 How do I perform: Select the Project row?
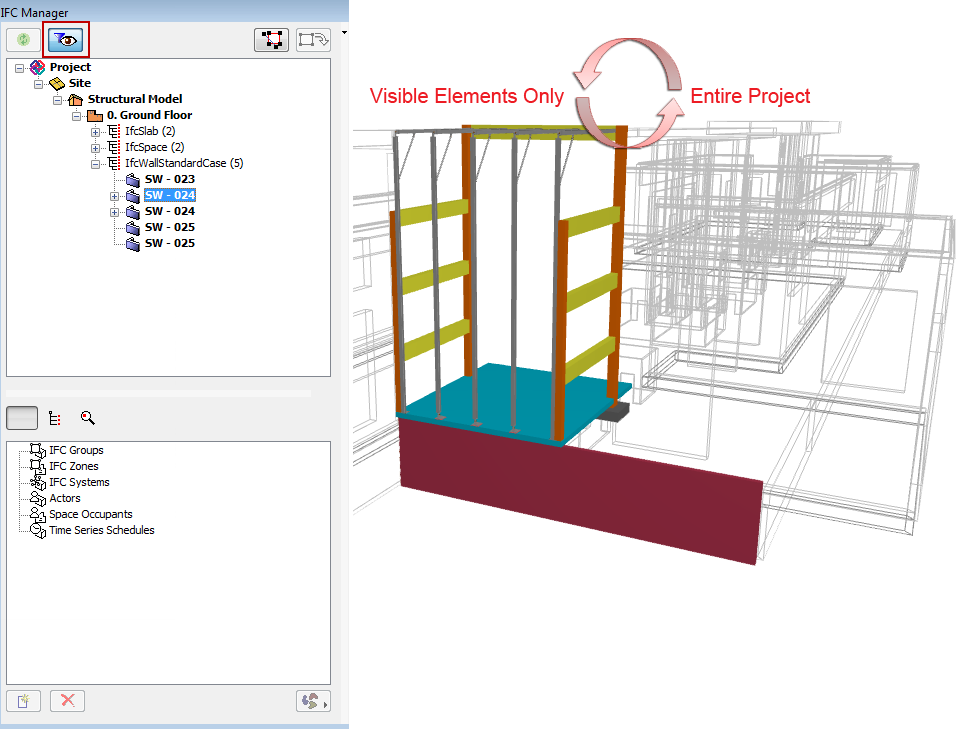pyautogui.click(x=70, y=67)
